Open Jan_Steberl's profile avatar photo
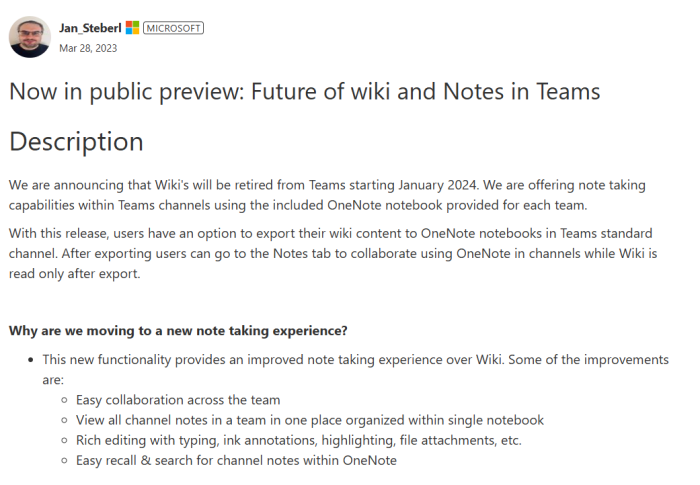Viewport: 700px width, 485px height. coord(29,37)
